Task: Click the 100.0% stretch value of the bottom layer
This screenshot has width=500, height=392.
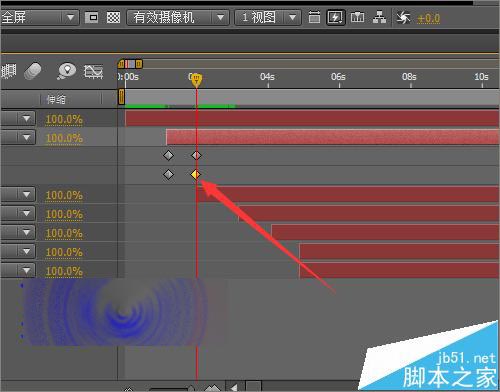Action: pyautogui.click(x=64, y=271)
